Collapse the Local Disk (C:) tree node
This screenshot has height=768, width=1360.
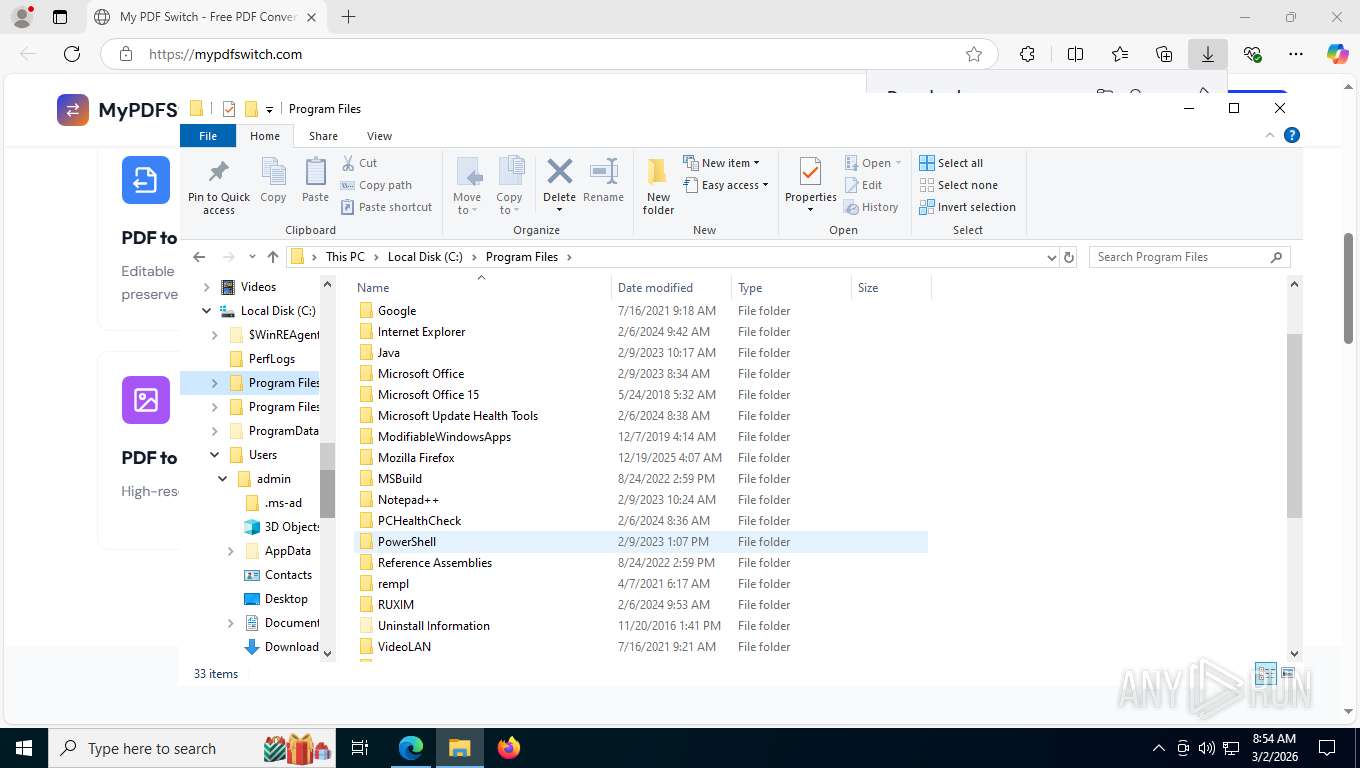tap(207, 311)
